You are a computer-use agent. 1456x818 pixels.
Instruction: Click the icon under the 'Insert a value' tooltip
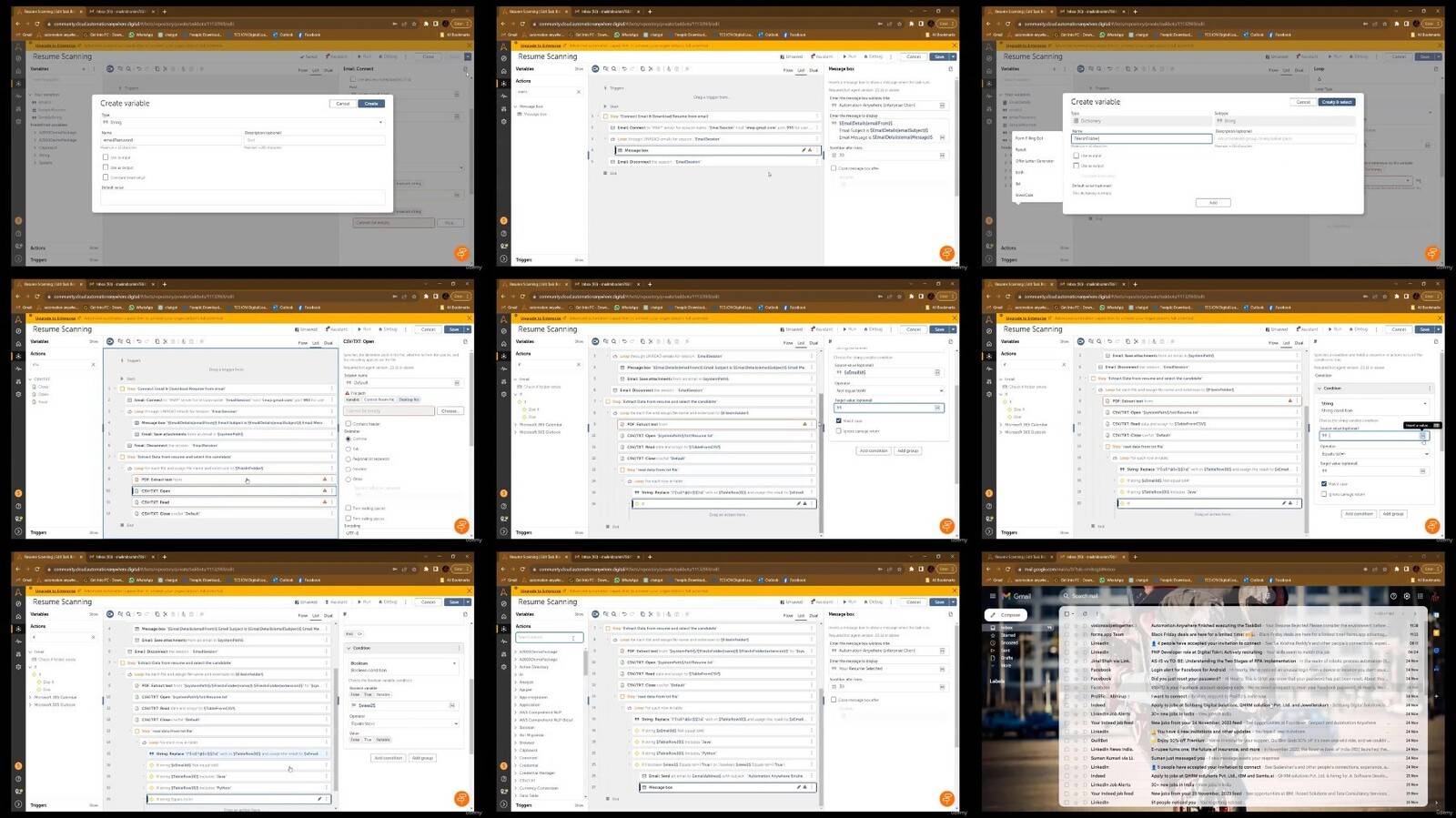[1422, 435]
